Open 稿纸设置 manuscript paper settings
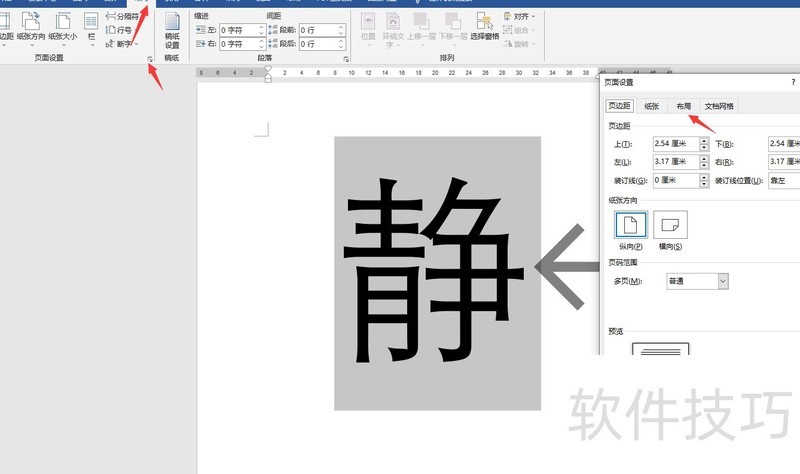Image resolution: width=800 pixels, height=474 pixels. tap(172, 30)
